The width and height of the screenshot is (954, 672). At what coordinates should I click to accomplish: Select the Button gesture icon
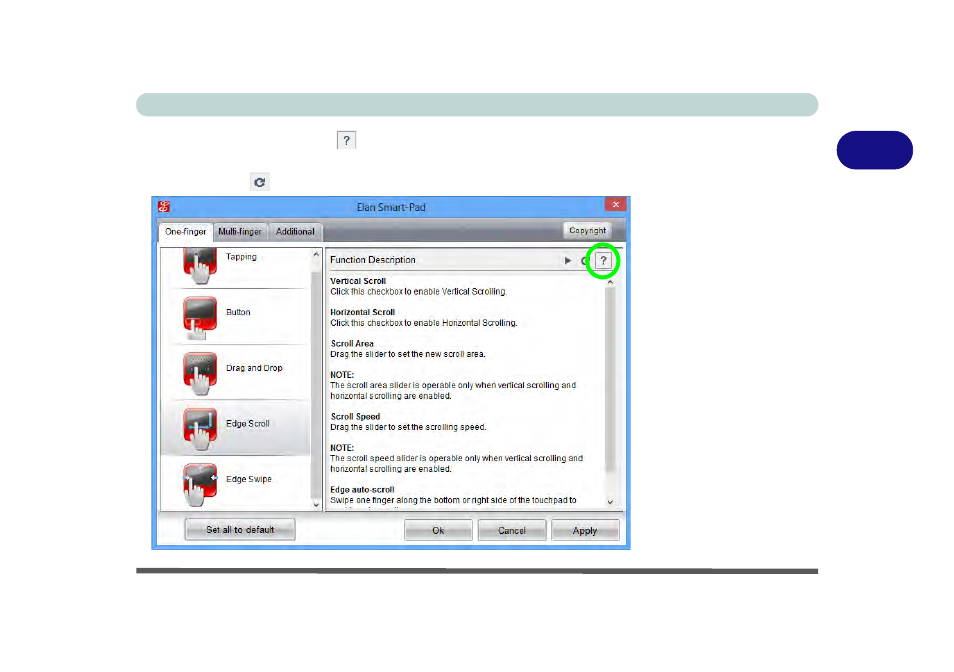click(x=200, y=317)
